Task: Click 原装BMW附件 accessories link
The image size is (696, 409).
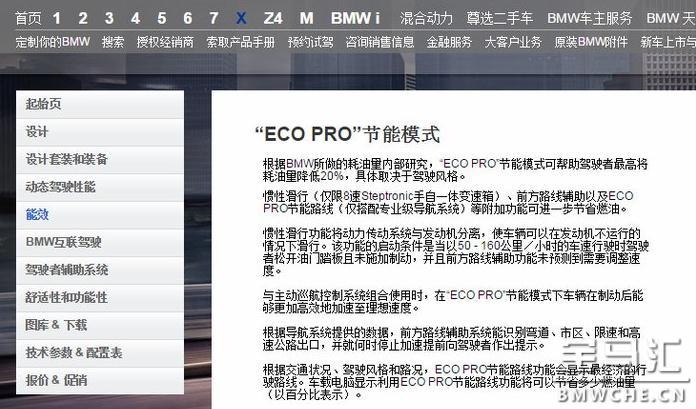Action: pyautogui.click(x=591, y=42)
